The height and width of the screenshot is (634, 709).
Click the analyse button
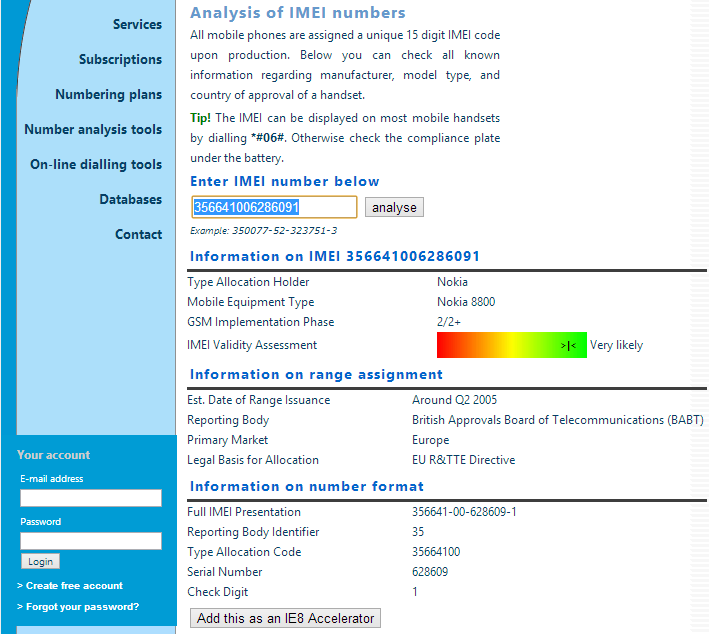point(394,207)
